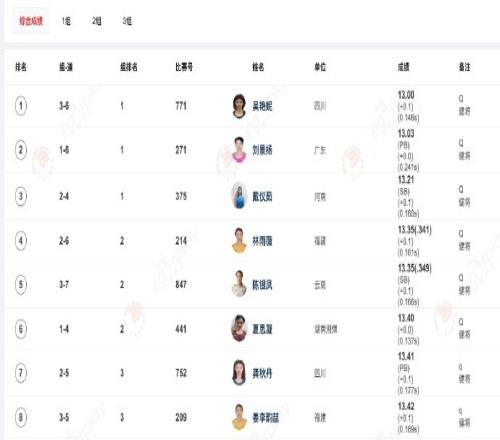Open the 3组 tab
Screen dimensions: 500x440
(x=127, y=21)
